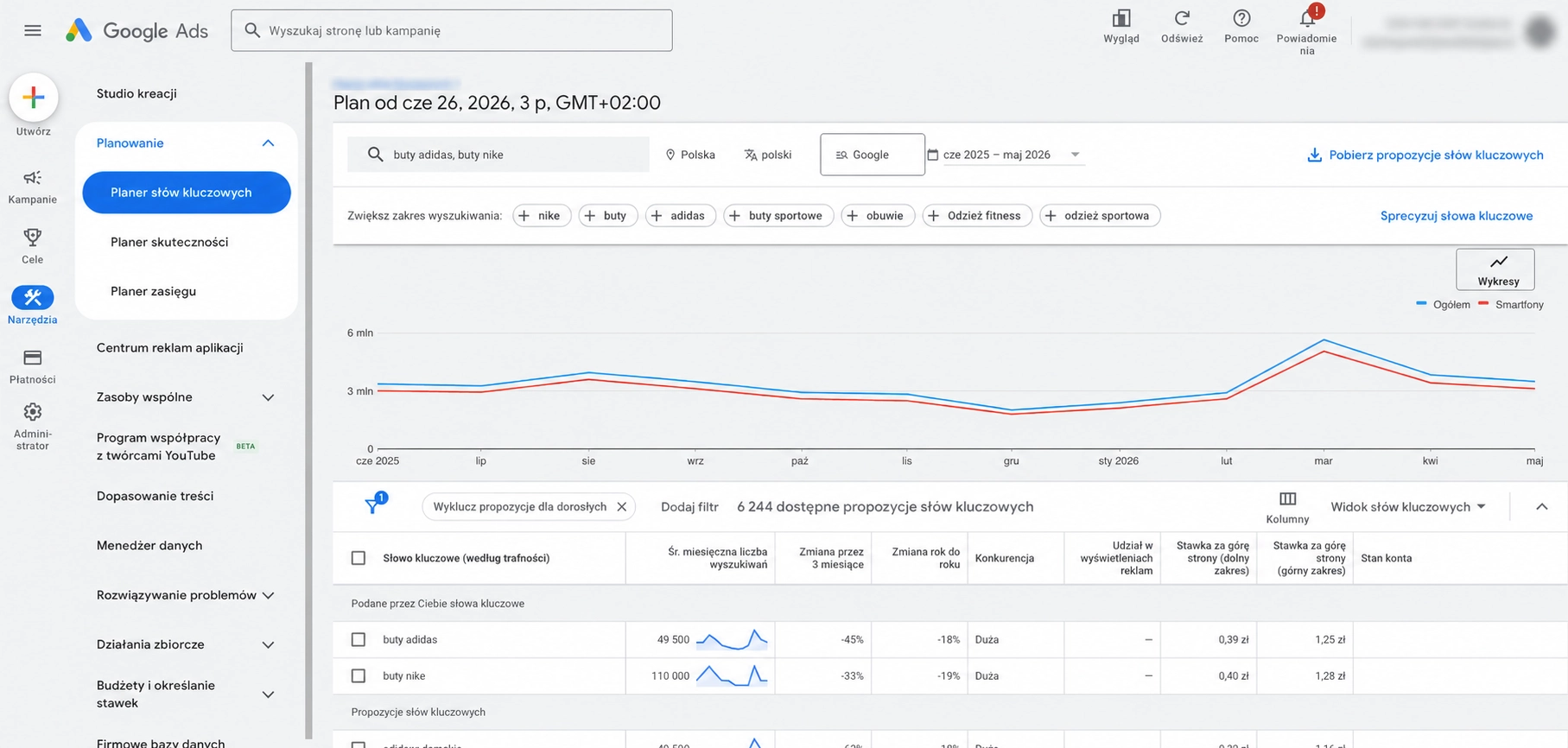Viewport: 1568px width, 748px height.
Task: Sort by Zmiana rok do roku column
Action: coord(925,558)
